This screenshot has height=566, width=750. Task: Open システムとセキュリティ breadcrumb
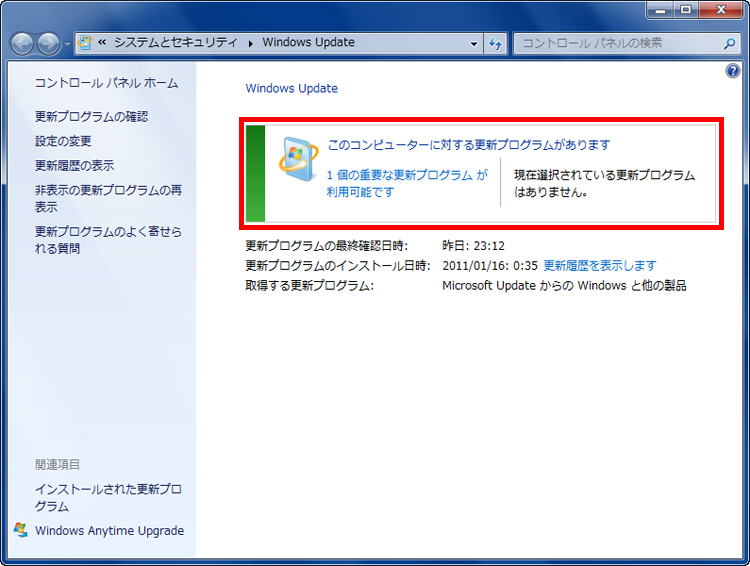[176, 43]
